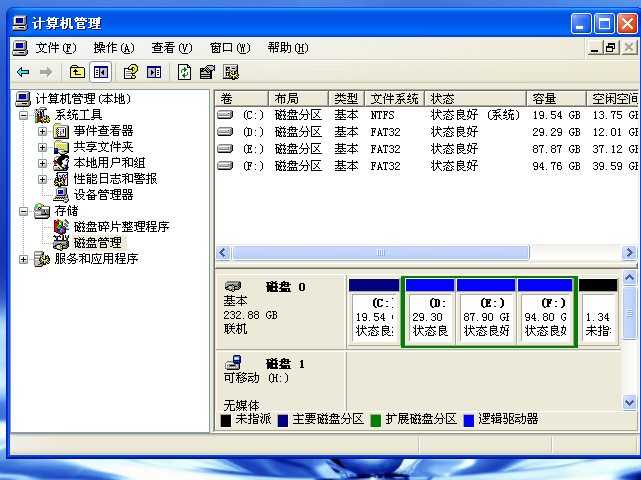
Task: Click the Refresh toolbar icon
Action: 184,72
